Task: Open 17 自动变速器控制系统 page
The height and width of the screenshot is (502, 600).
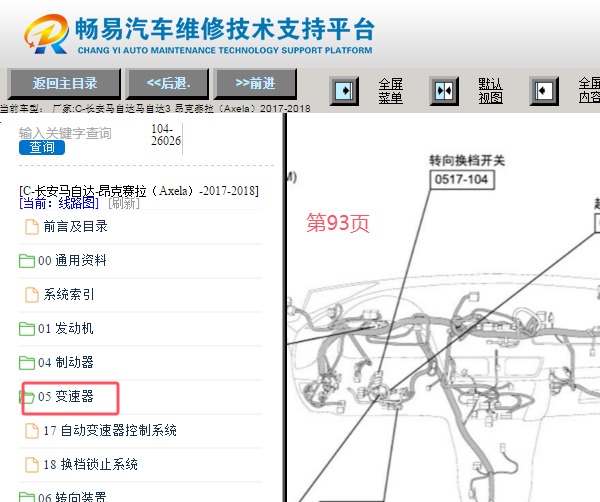Action: (x=110, y=430)
